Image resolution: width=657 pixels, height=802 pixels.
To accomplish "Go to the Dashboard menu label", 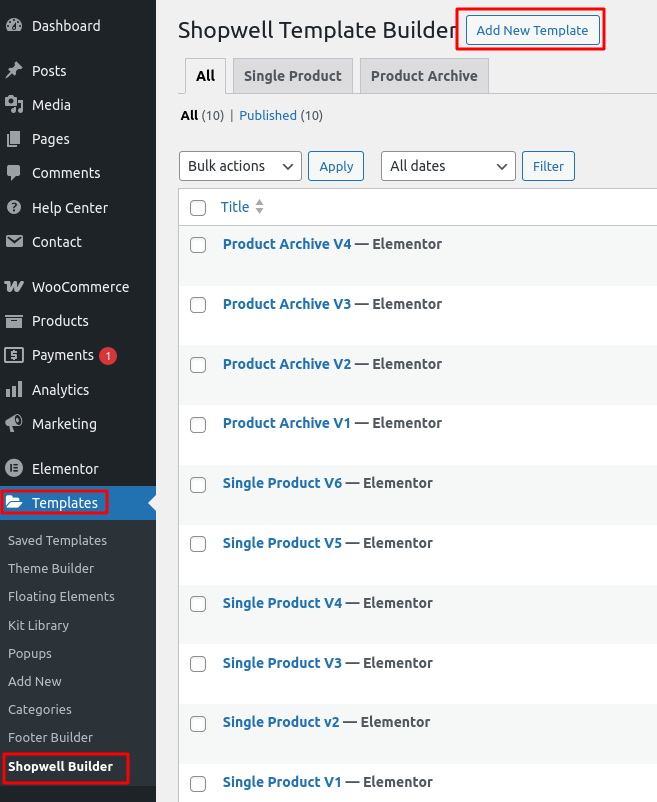I will 66,26.
